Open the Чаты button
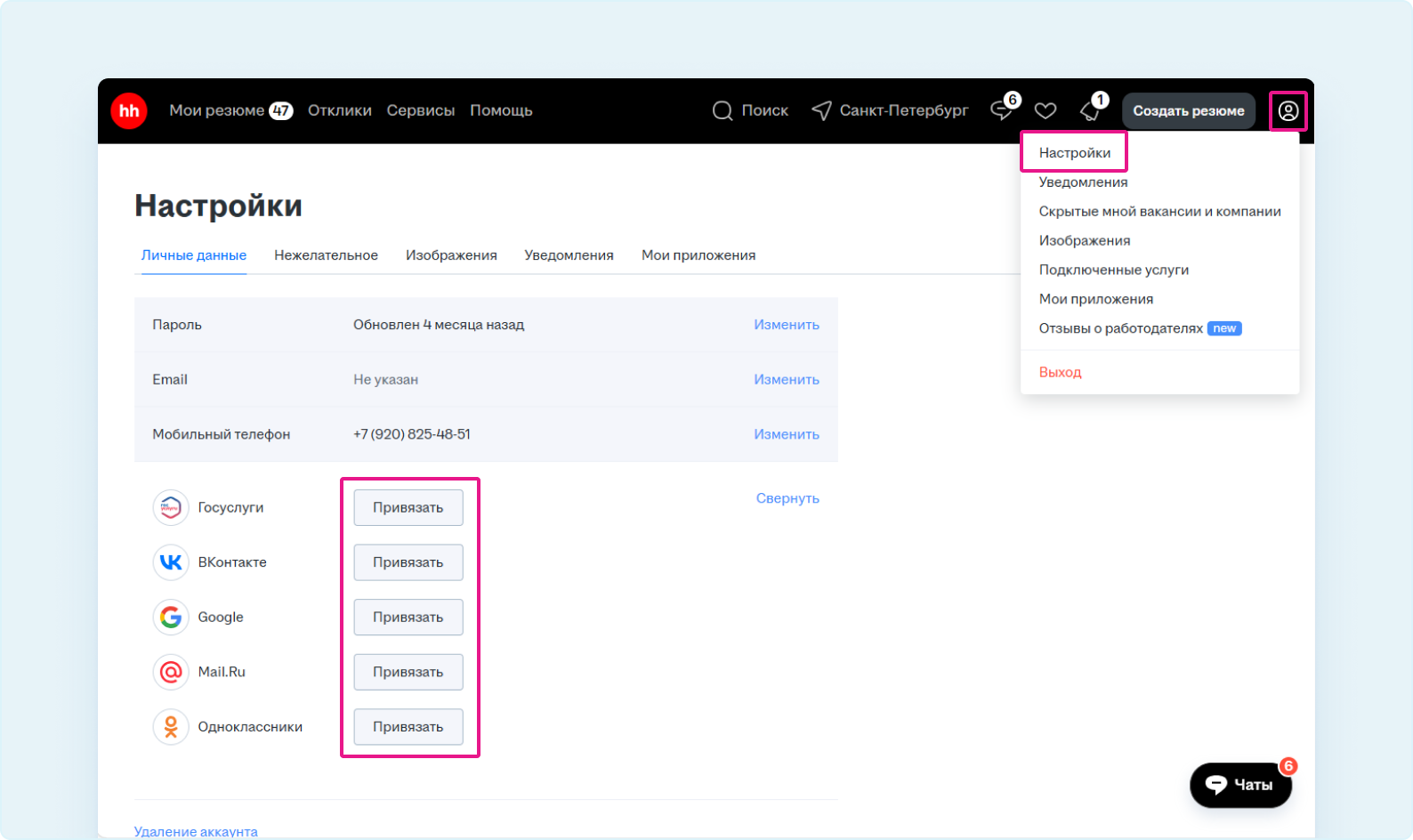Image resolution: width=1413 pixels, height=840 pixels. tap(1240, 785)
